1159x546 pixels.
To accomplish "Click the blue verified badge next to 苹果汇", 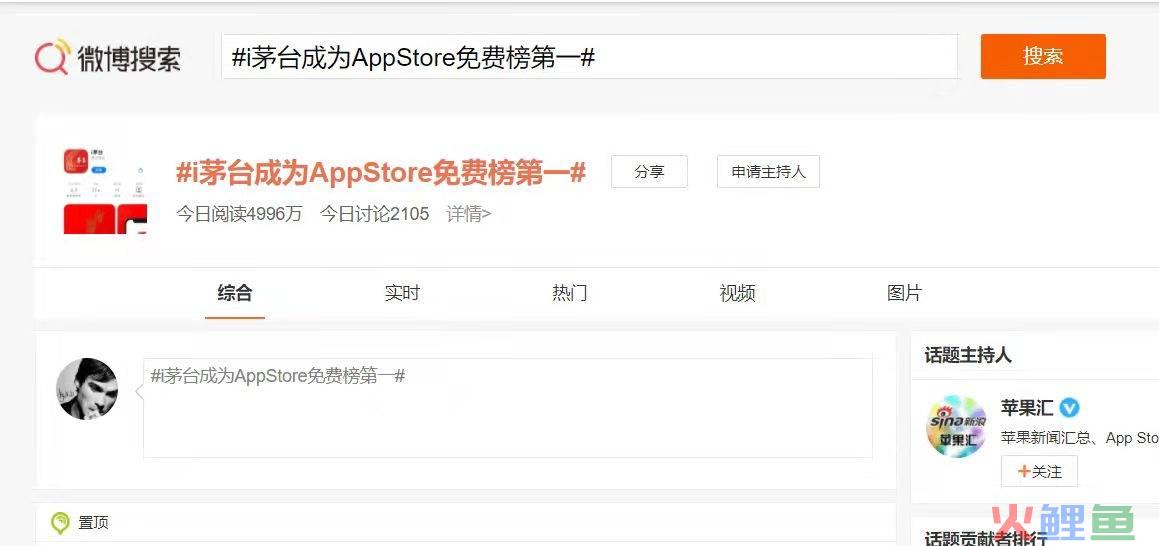I will coord(1070,408).
